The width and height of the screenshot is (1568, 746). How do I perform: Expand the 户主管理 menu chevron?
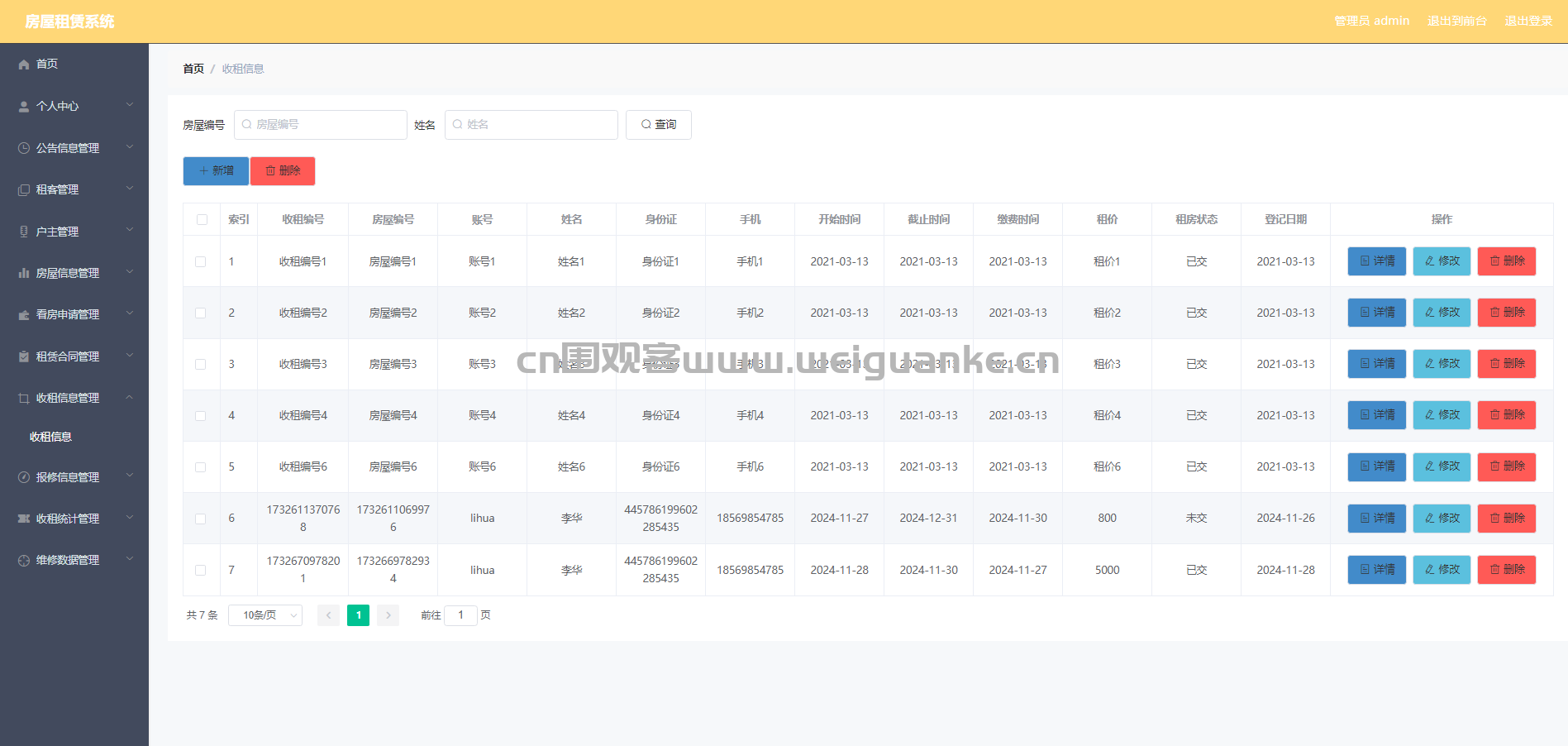(x=130, y=231)
